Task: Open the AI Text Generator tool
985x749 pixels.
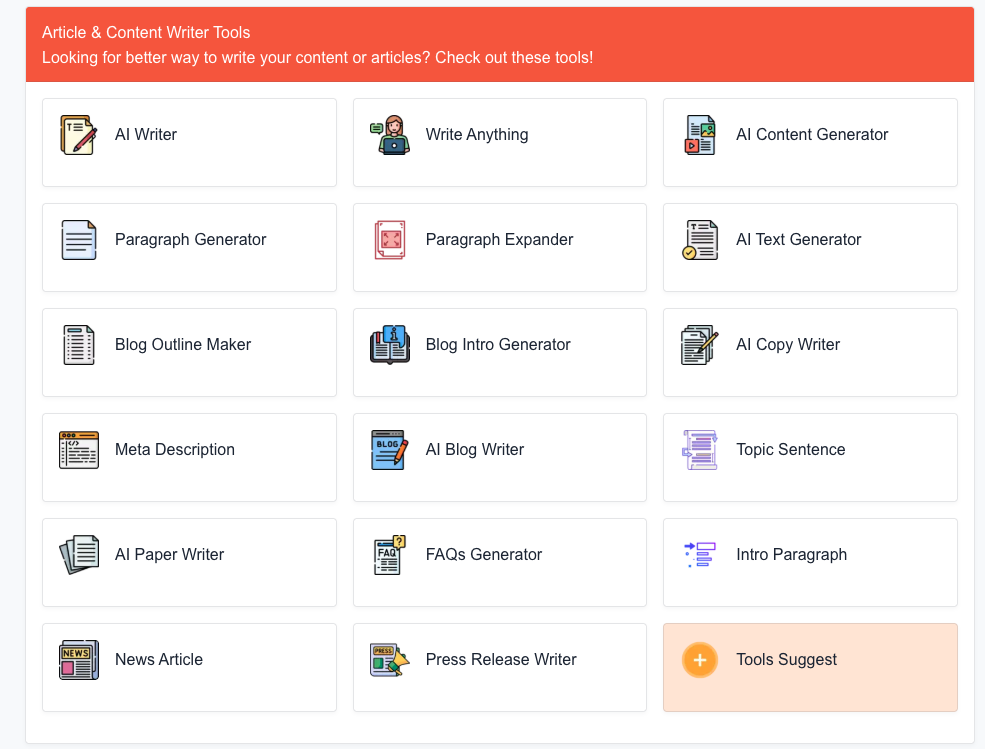Action: pos(798,240)
